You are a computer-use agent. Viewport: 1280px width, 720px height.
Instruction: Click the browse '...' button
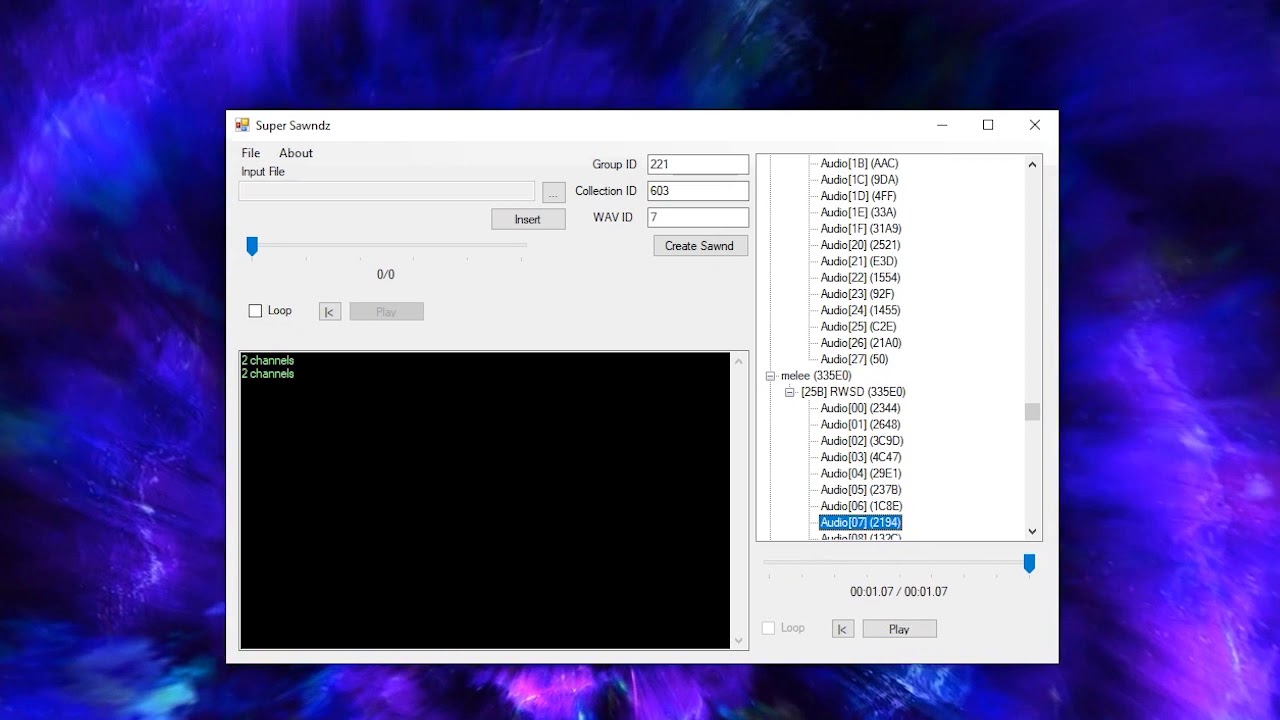click(x=554, y=192)
